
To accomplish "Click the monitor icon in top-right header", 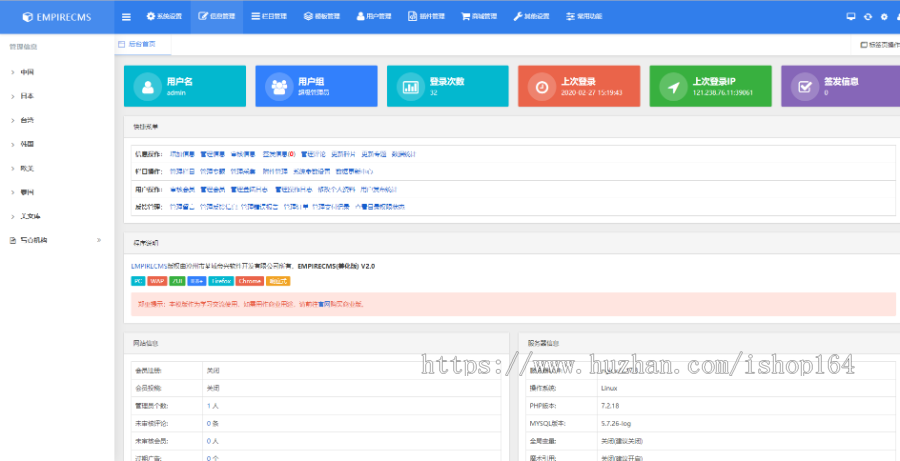I will pos(850,17).
